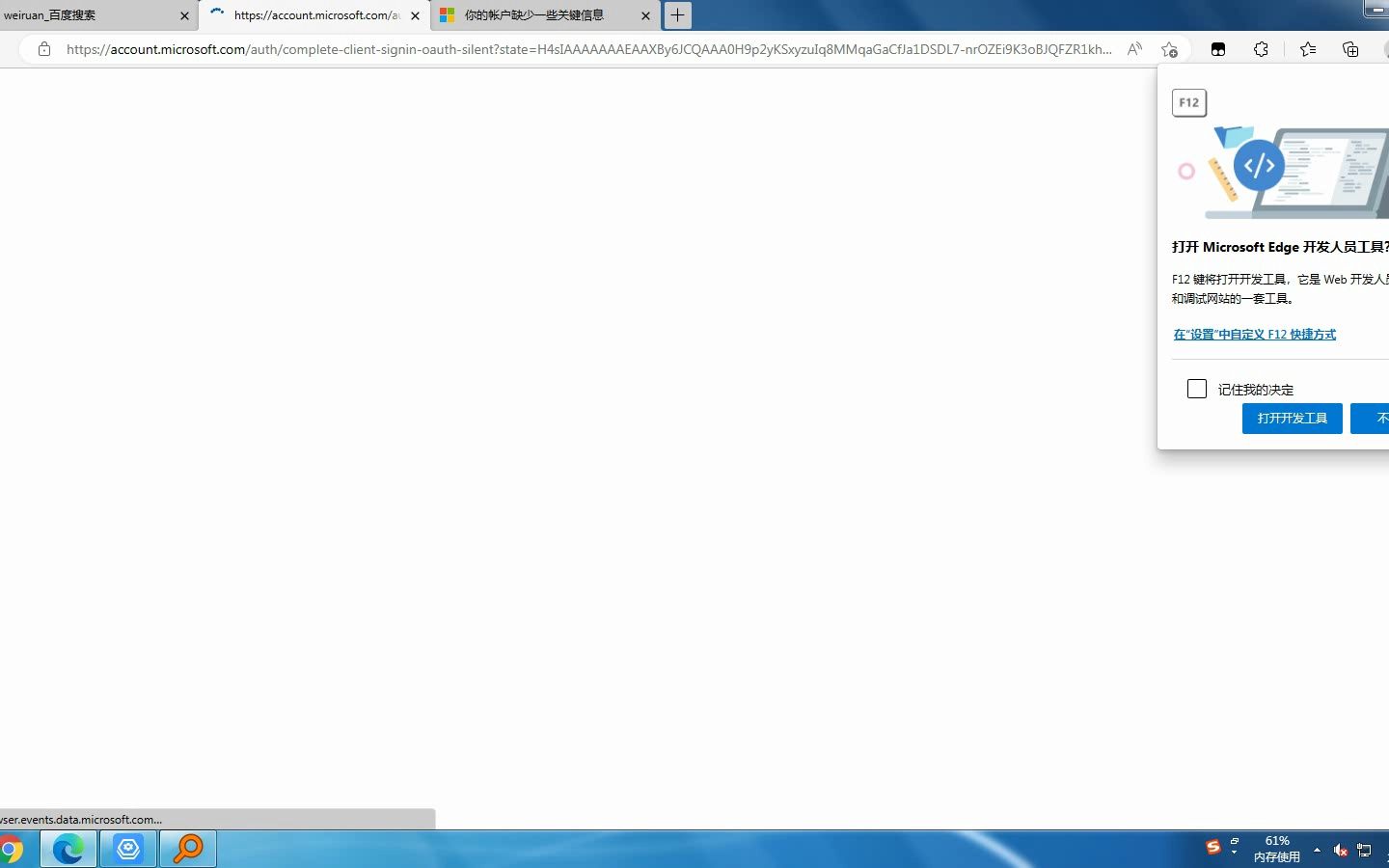Click the site lock icon in address bar
This screenshot has height=868, width=1389.
tap(43, 49)
